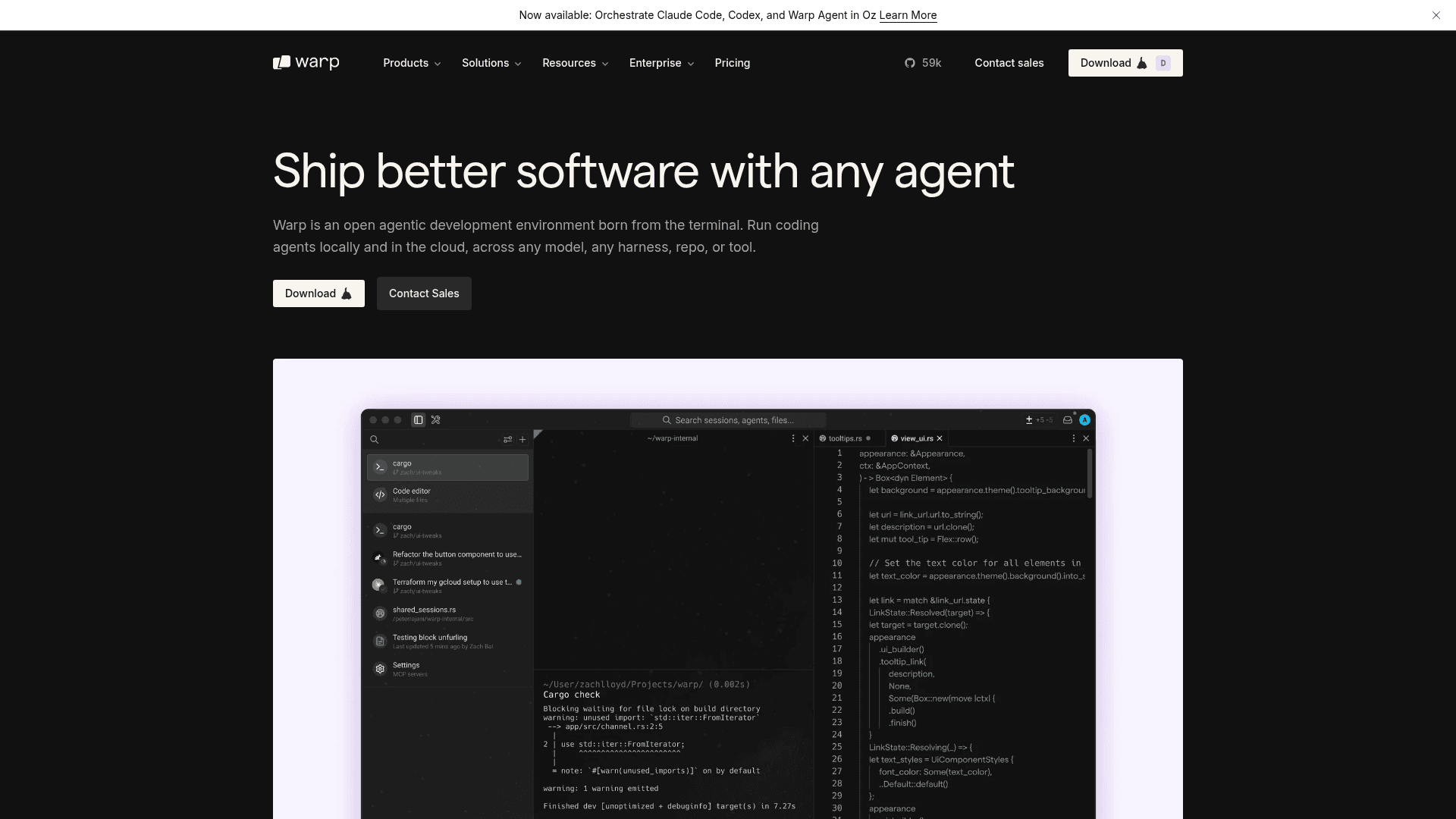
Task: Click the Cargo check command text
Action: coord(572,695)
